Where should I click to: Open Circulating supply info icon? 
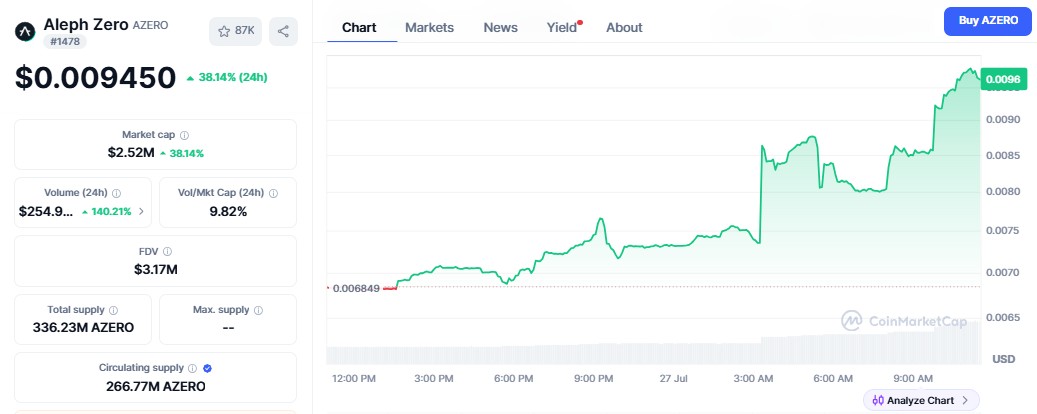click(192, 368)
